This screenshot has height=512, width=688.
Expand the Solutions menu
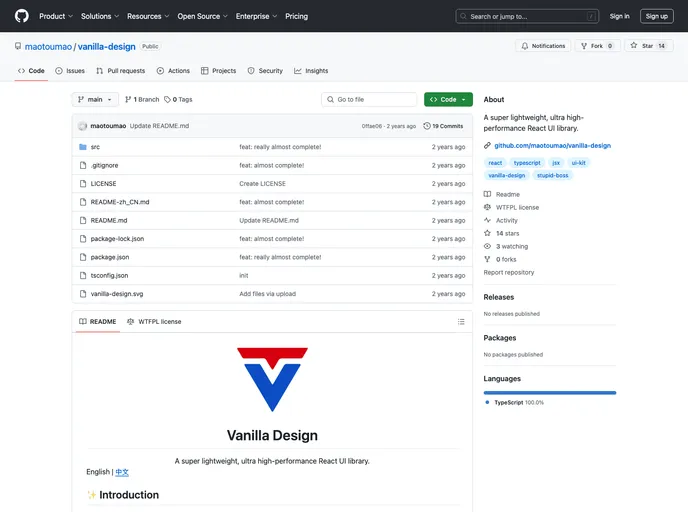point(100,16)
